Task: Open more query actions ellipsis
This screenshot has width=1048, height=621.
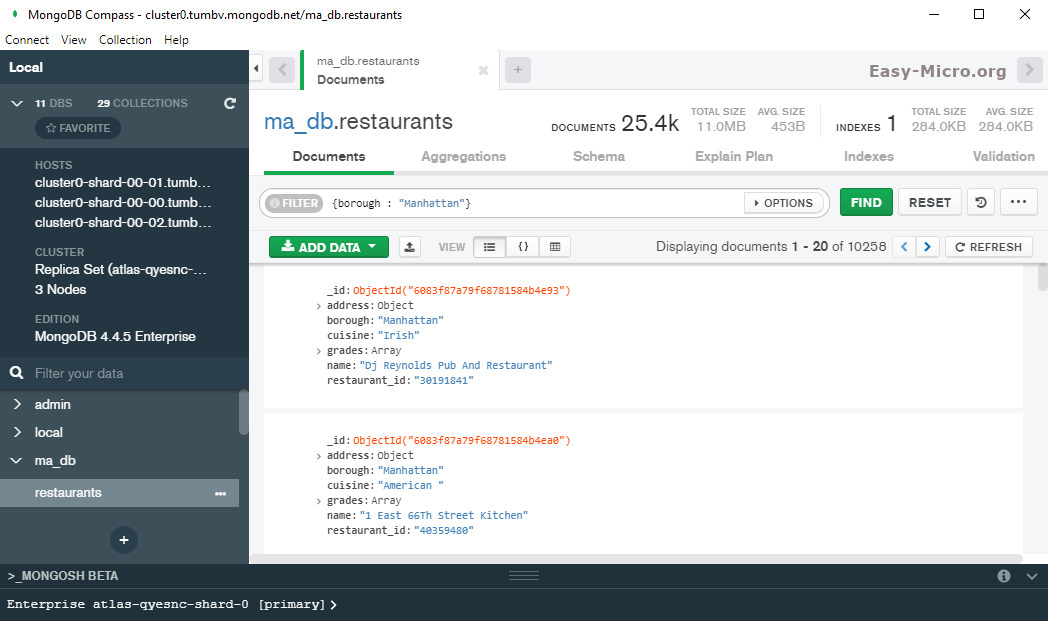Action: pyautogui.click(x=1019, y=203)
